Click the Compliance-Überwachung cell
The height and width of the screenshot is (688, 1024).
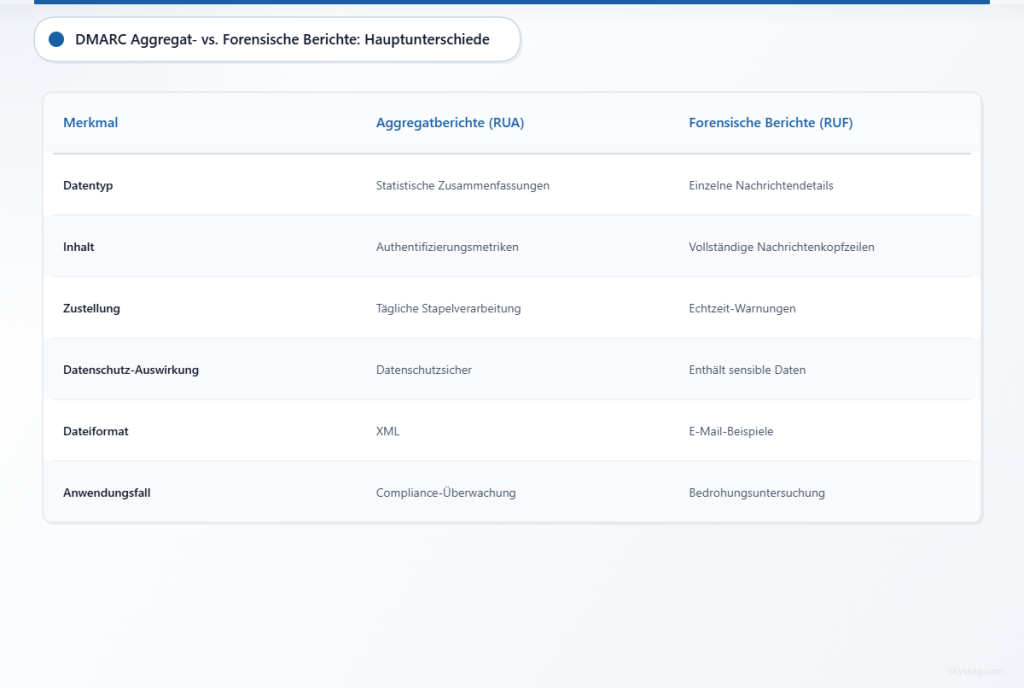point(446,492)
